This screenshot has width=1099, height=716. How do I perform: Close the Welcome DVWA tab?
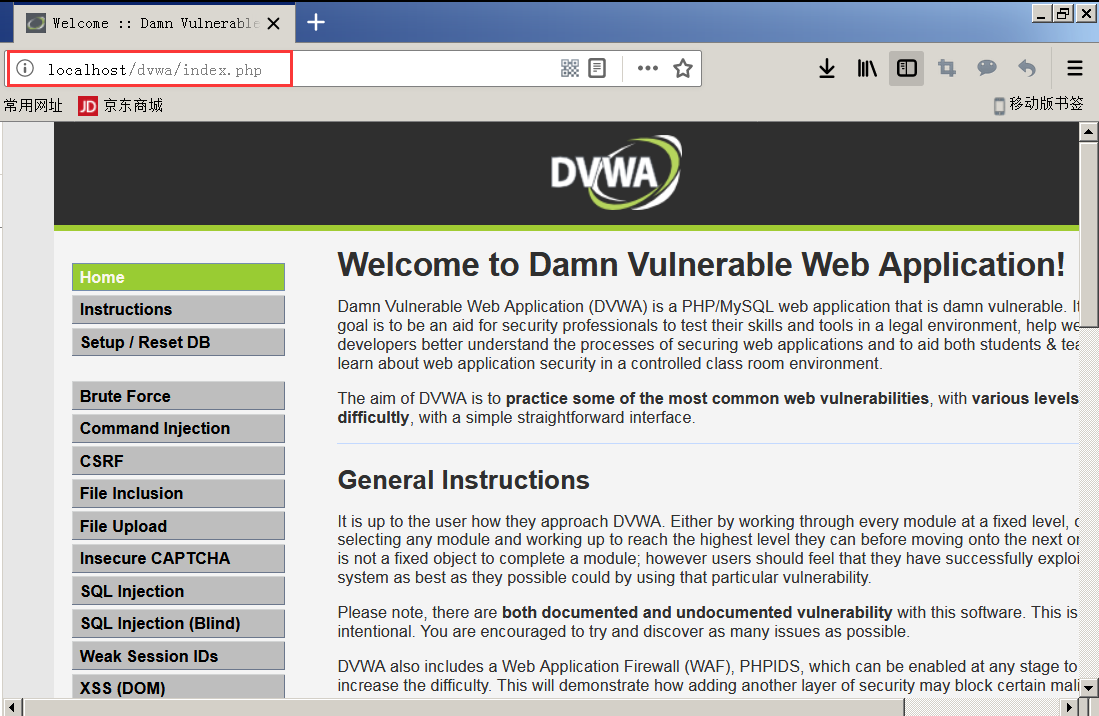click(x=274, y=23)
